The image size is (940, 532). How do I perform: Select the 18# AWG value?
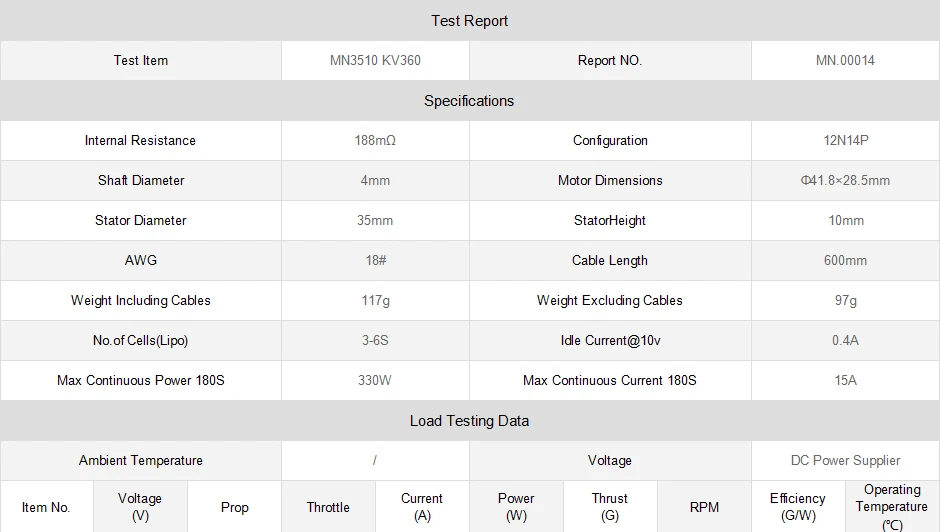point(375,260)
